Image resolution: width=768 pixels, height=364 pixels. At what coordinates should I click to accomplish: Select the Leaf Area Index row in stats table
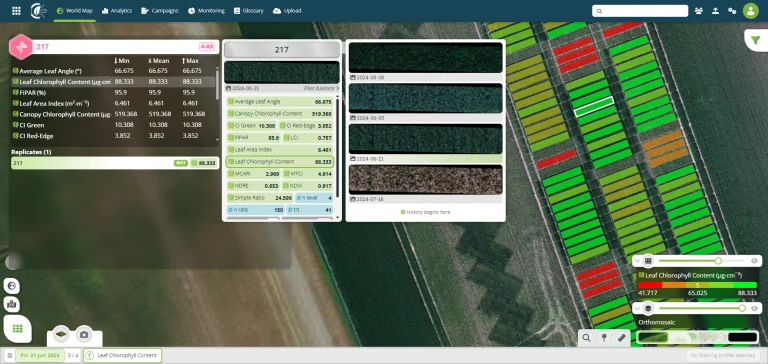114,103
